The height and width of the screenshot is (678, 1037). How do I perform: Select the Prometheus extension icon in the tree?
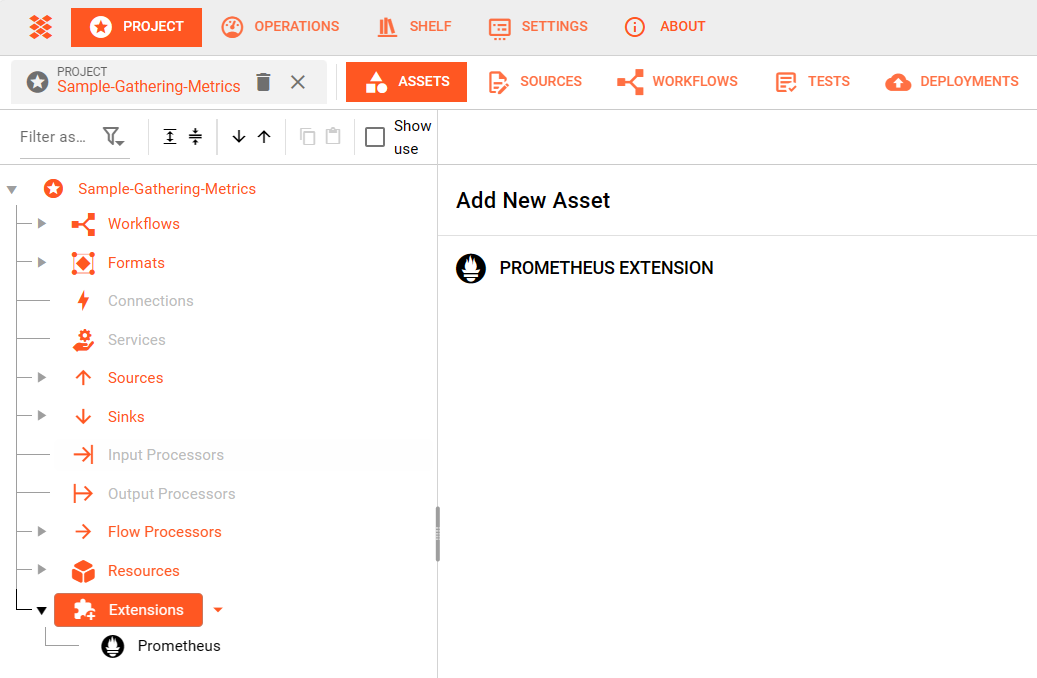click(x=112, y=646)
